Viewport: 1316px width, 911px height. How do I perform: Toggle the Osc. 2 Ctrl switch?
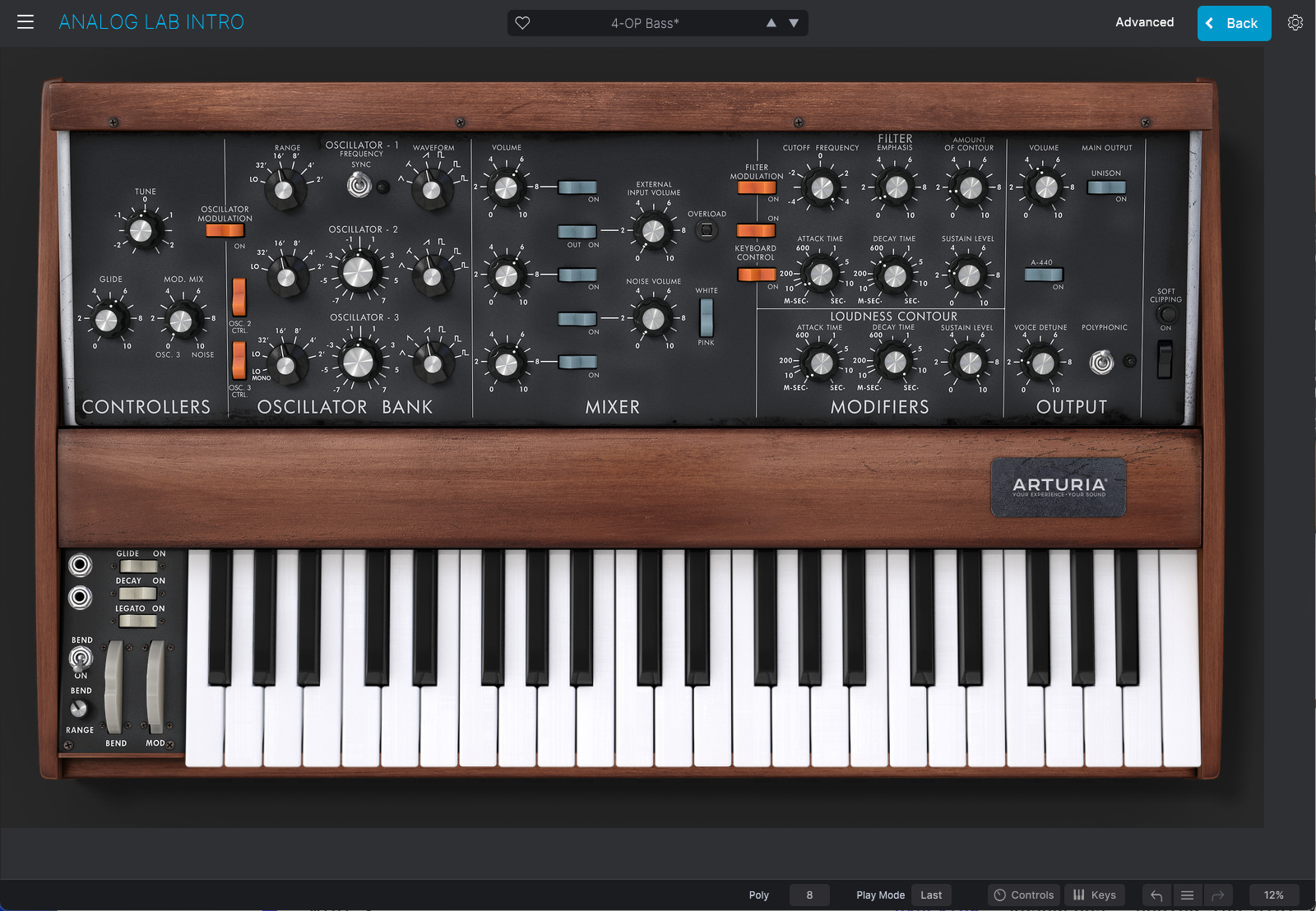(239, 297)
